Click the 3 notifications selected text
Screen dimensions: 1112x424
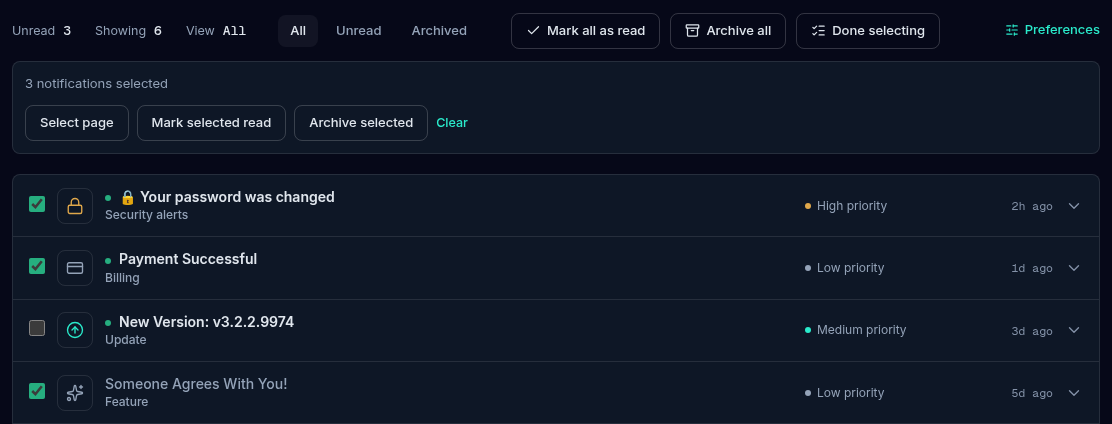click(96, 84)
